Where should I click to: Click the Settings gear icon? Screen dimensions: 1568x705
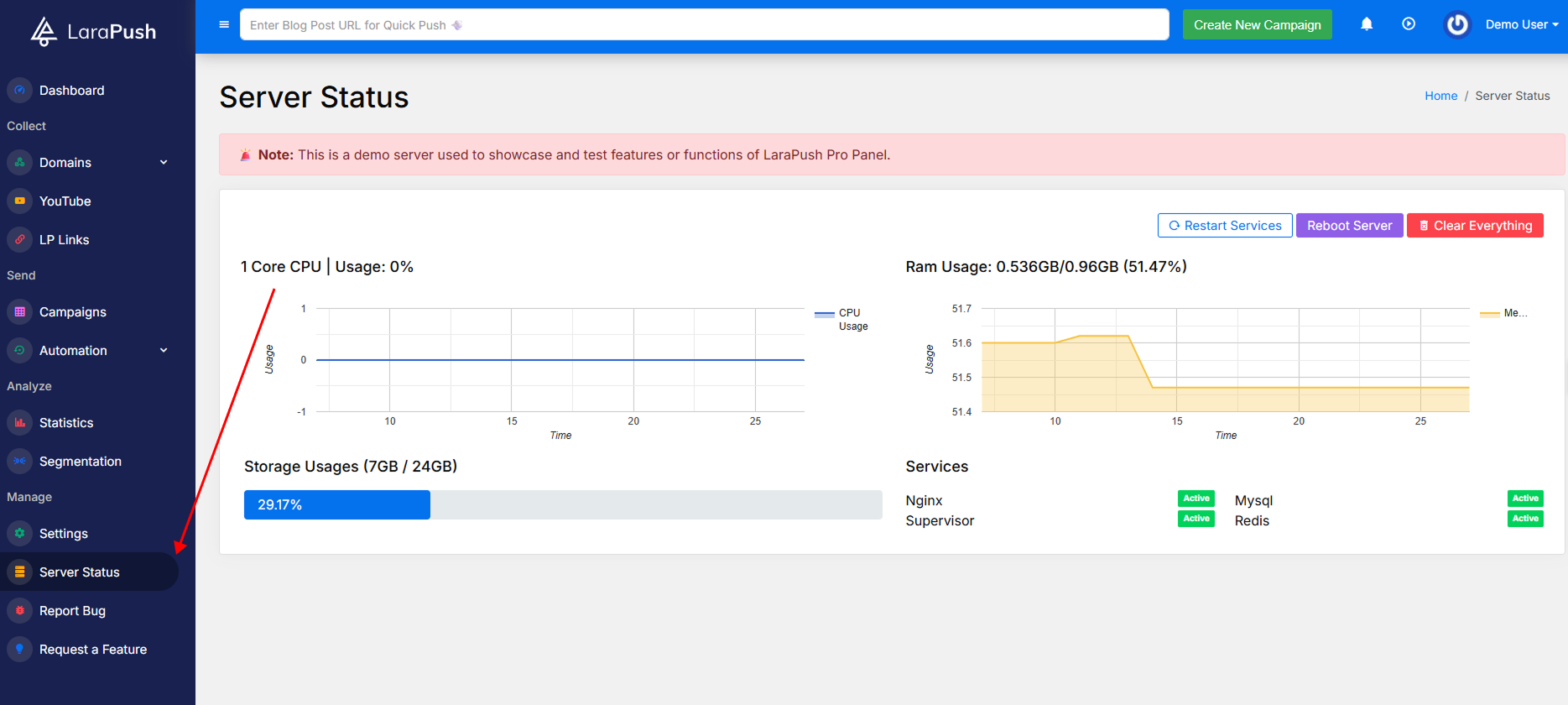20,533
